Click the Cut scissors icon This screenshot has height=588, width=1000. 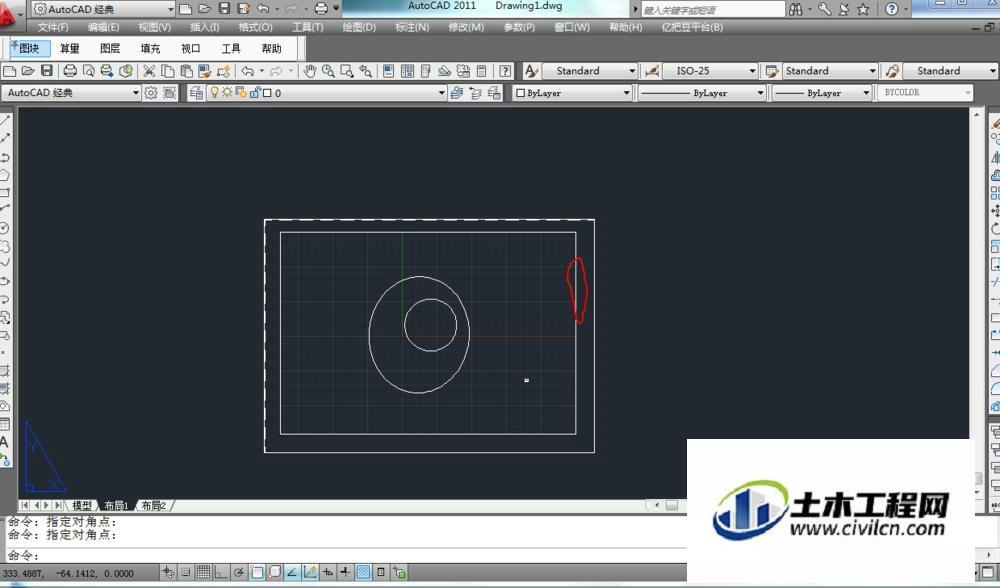coord(149,71)
